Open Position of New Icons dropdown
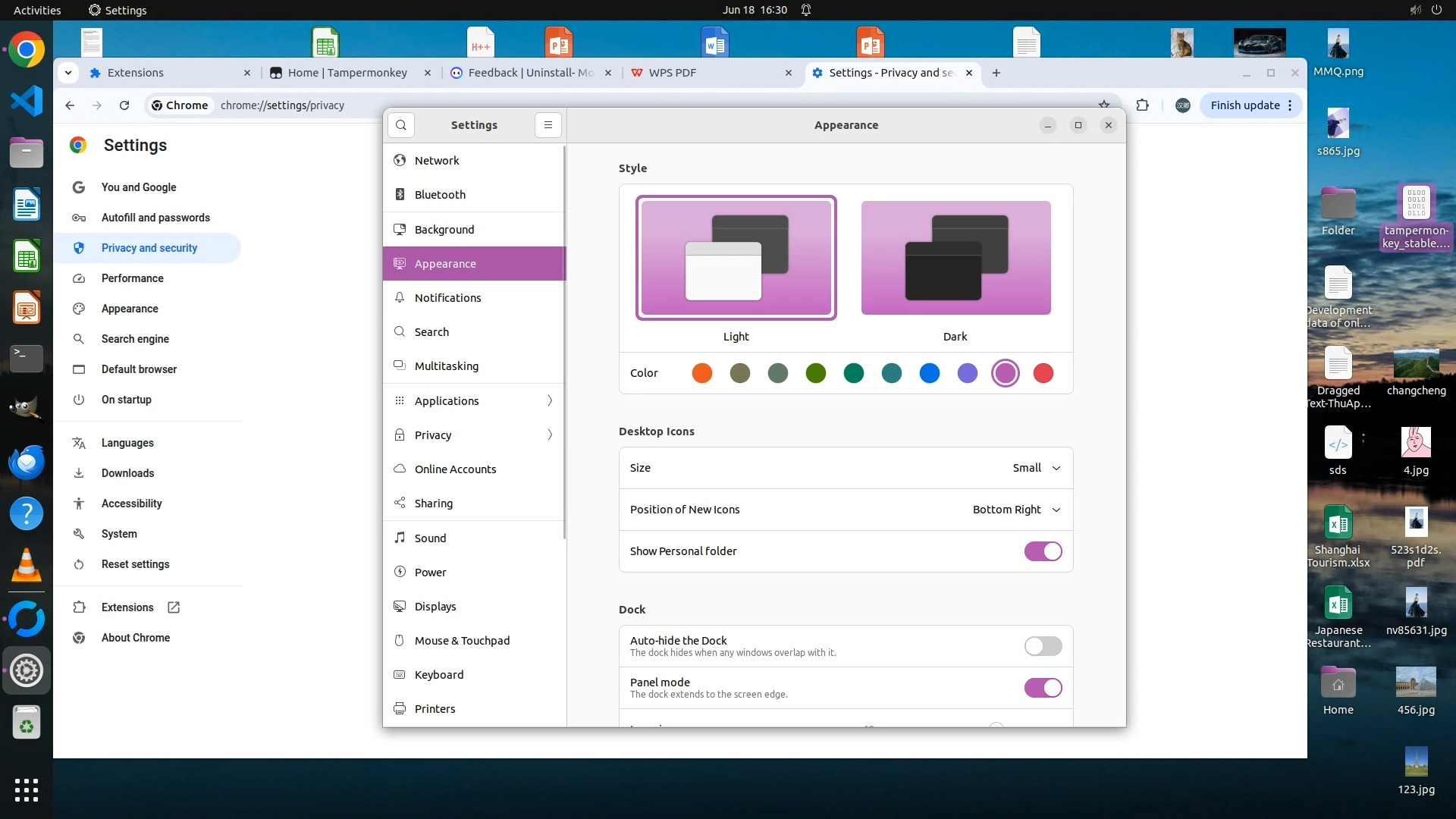The height and width of the screenshot is (819, 1456). (1016, 510)
